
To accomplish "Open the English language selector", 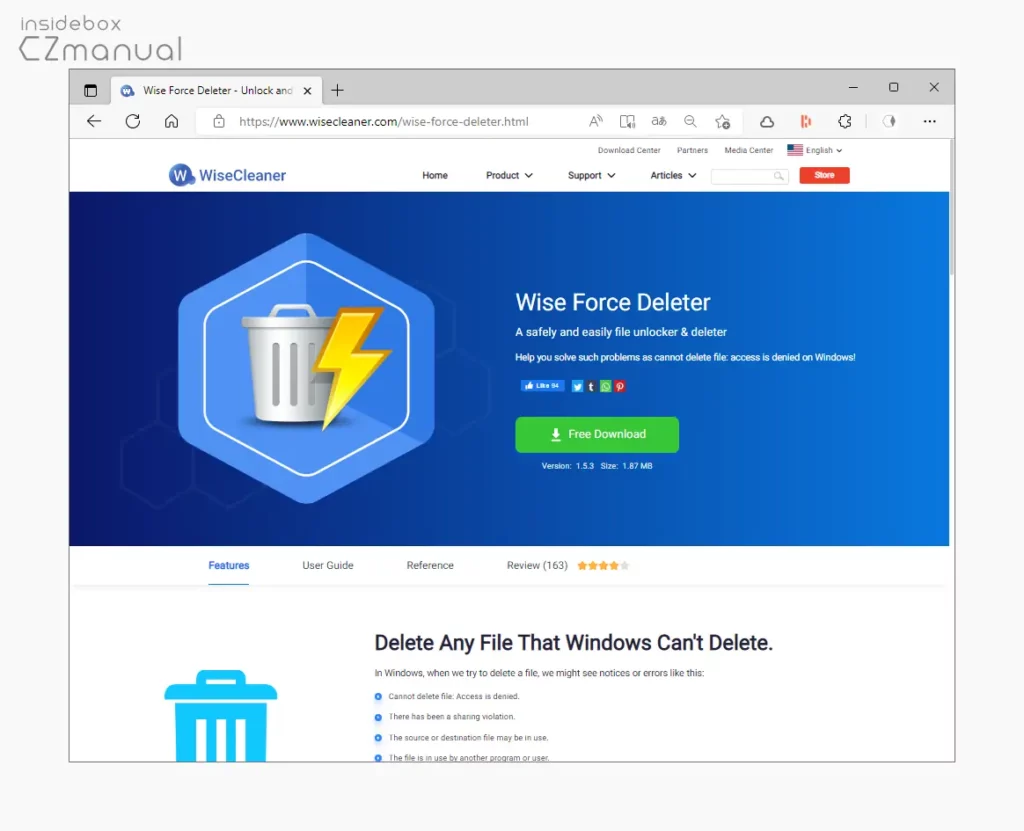I will (x=815, y=150).
